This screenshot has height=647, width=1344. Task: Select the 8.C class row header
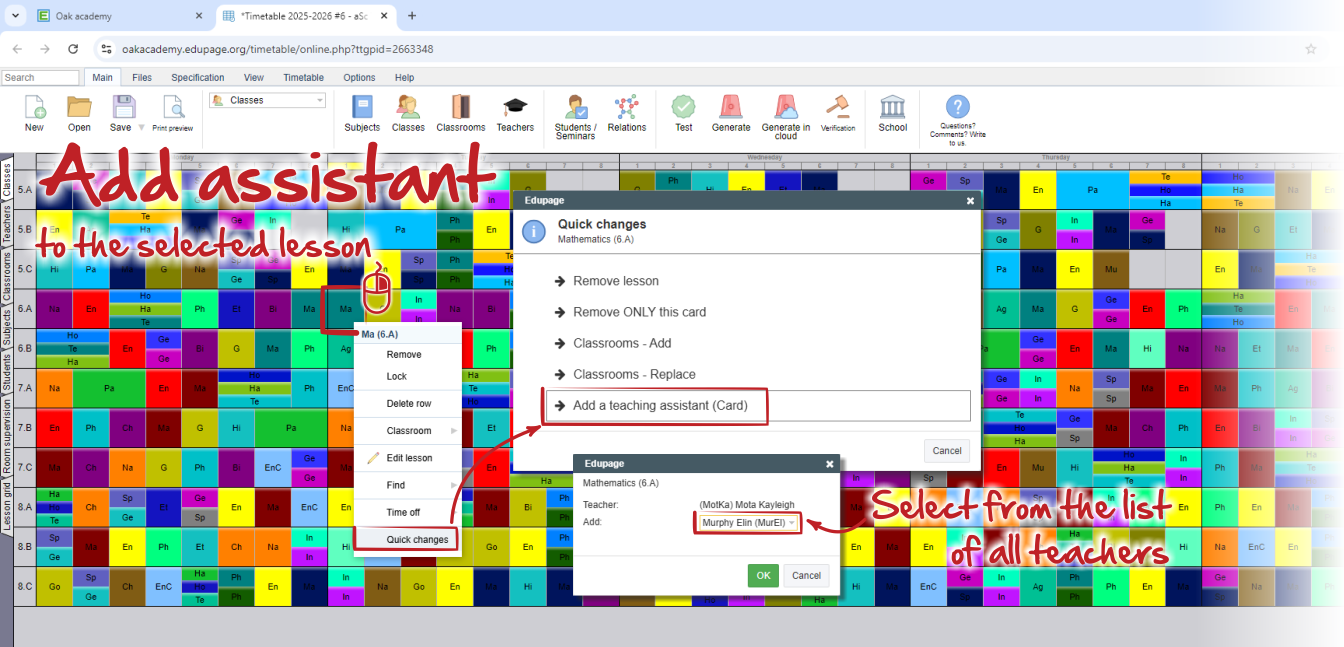pyautogui.click(x=25, y=587)
